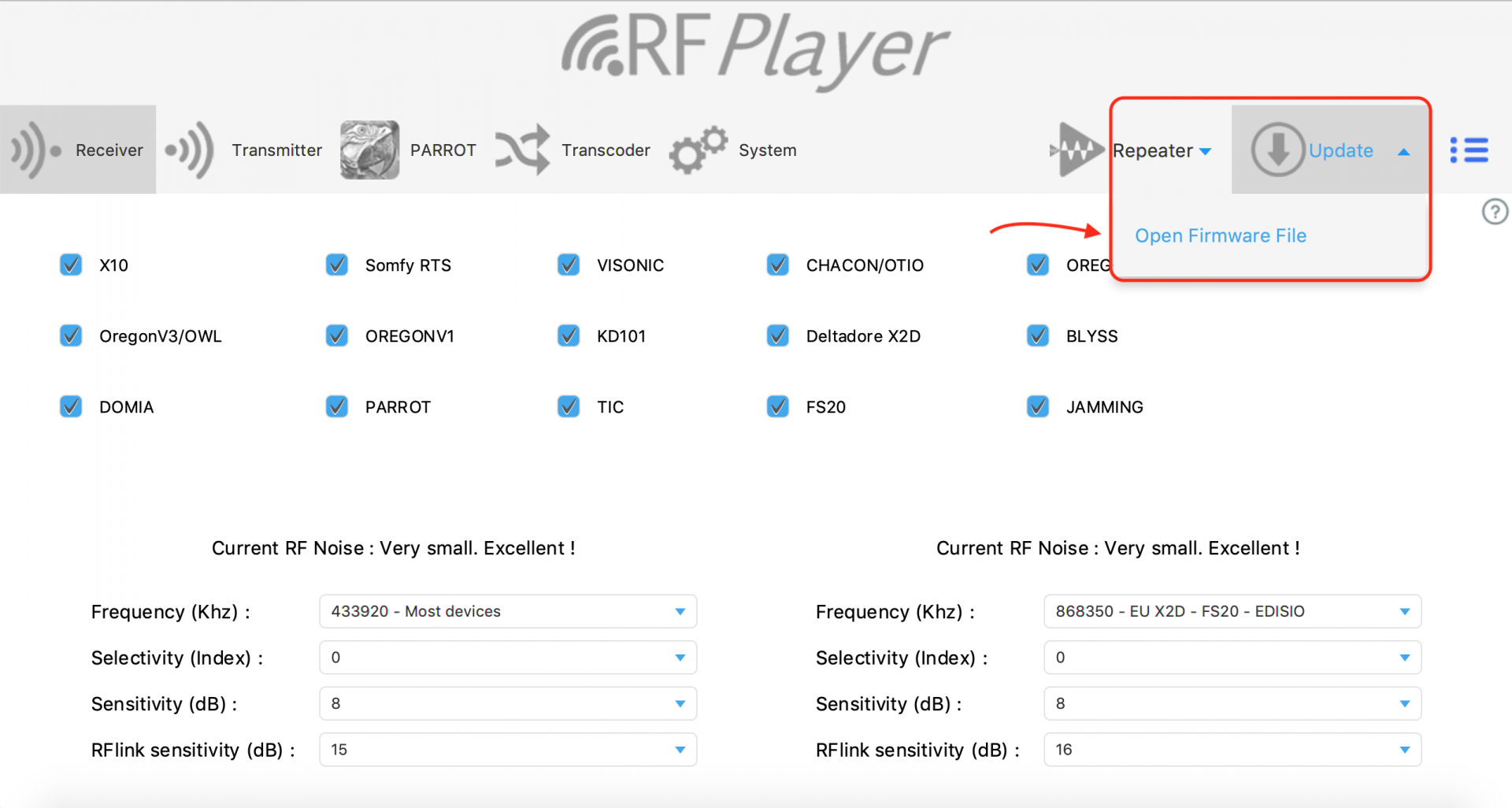Open the help question mark icon
Image resolution: width=1512 pixels, height=808 pixels.
click(1495, 212)
